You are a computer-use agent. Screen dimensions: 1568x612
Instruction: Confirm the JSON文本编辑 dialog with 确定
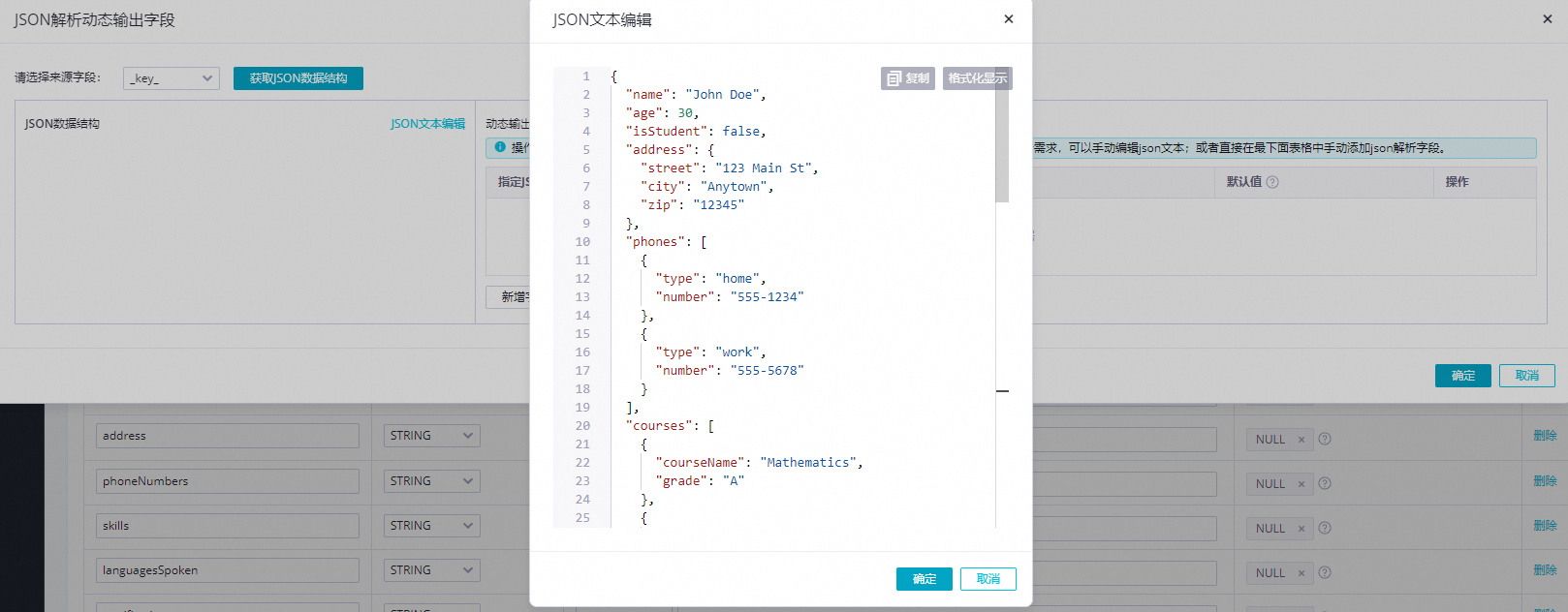click(925, 579)
